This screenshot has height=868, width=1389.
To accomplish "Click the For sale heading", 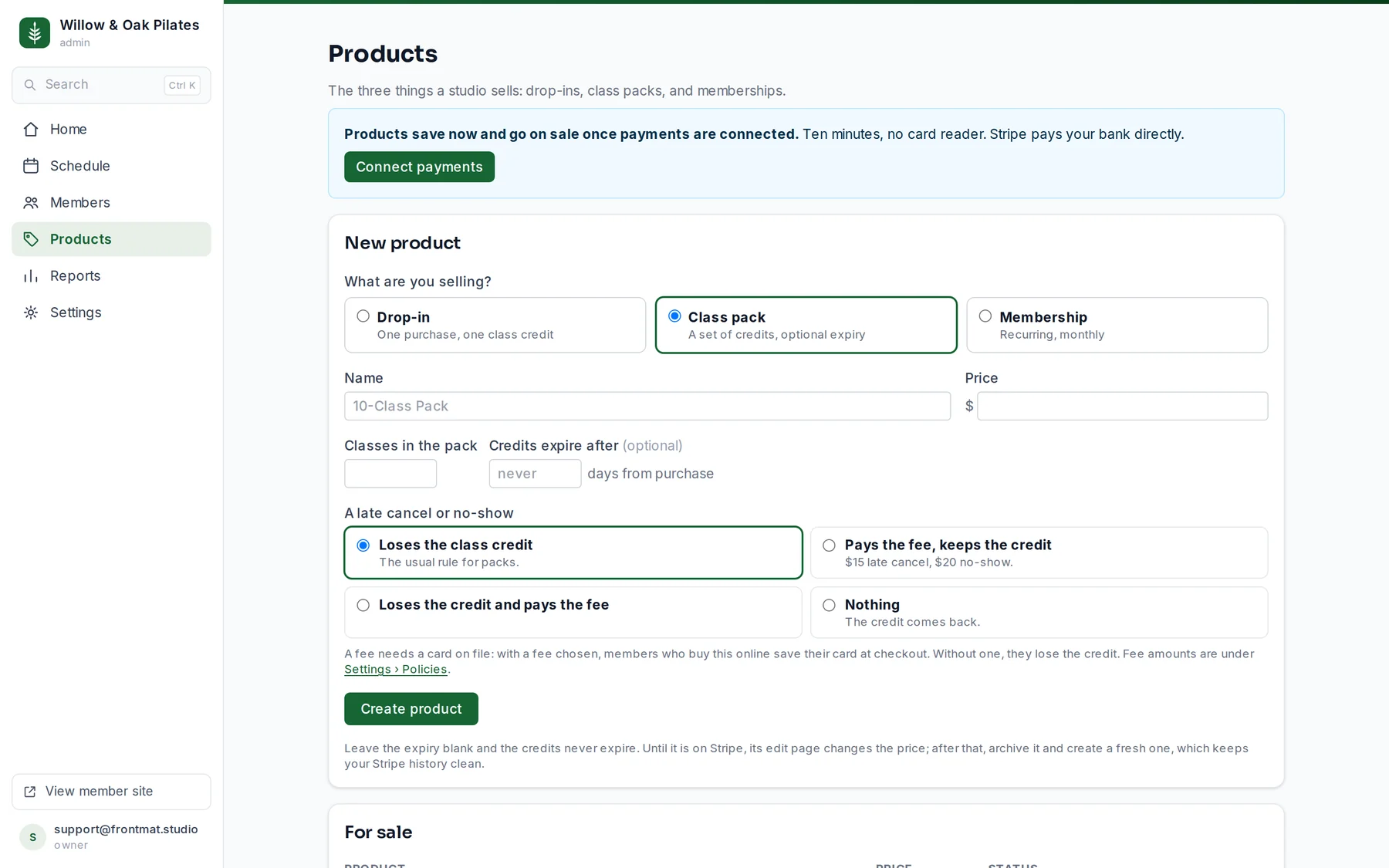I will coord(378,833).
